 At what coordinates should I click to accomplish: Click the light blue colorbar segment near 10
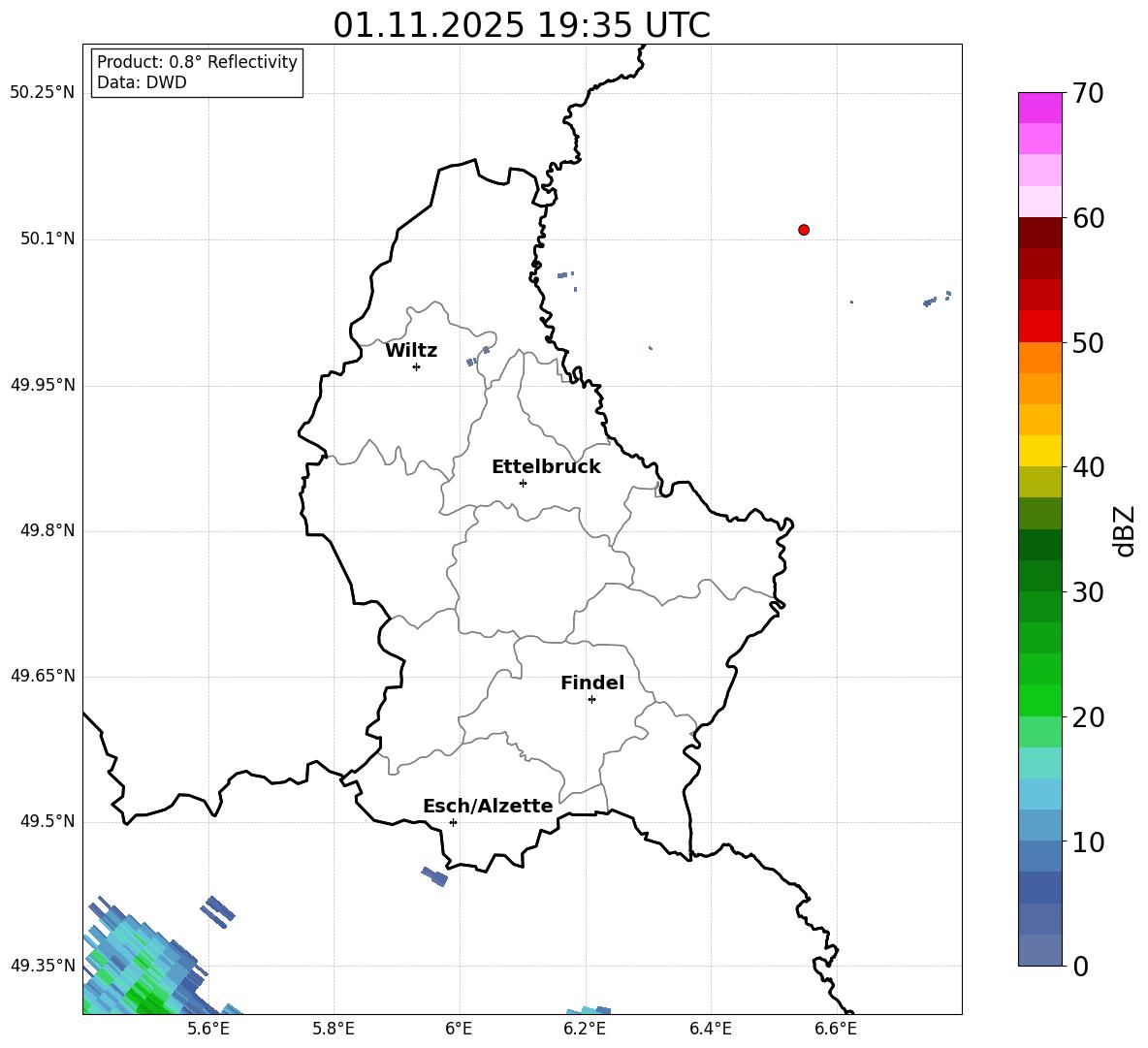1039,826
